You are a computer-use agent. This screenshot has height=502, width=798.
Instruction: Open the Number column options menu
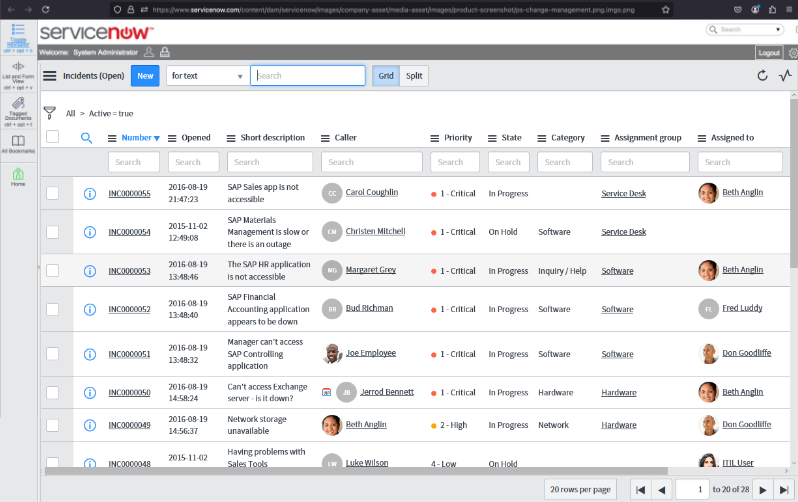(112, 138)
